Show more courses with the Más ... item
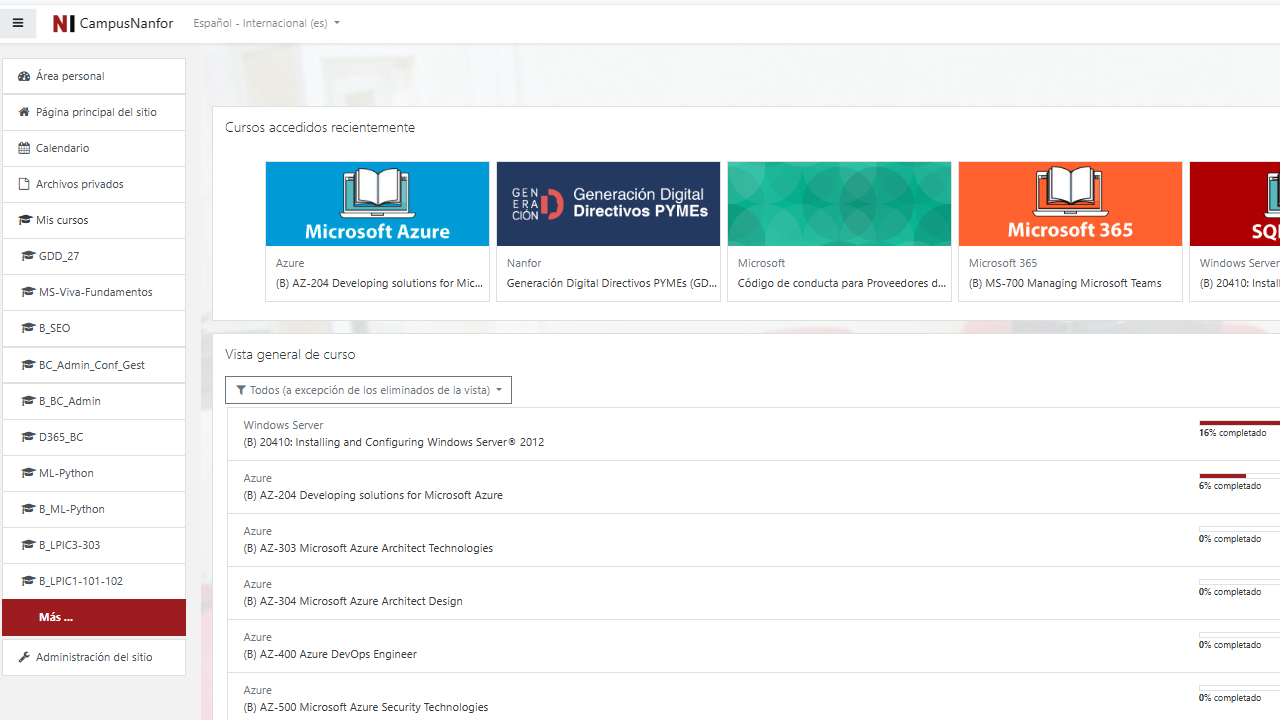This screenshot has width=1280, height=720. click(94, 617)
